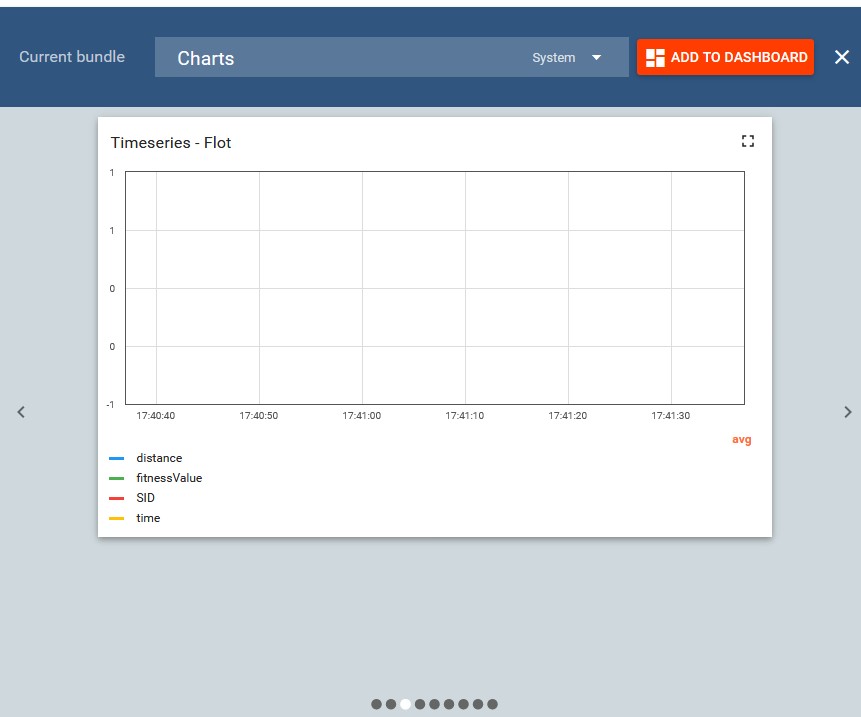Toggle the time series legend label
861x717 pixels.
pos(148,518)
